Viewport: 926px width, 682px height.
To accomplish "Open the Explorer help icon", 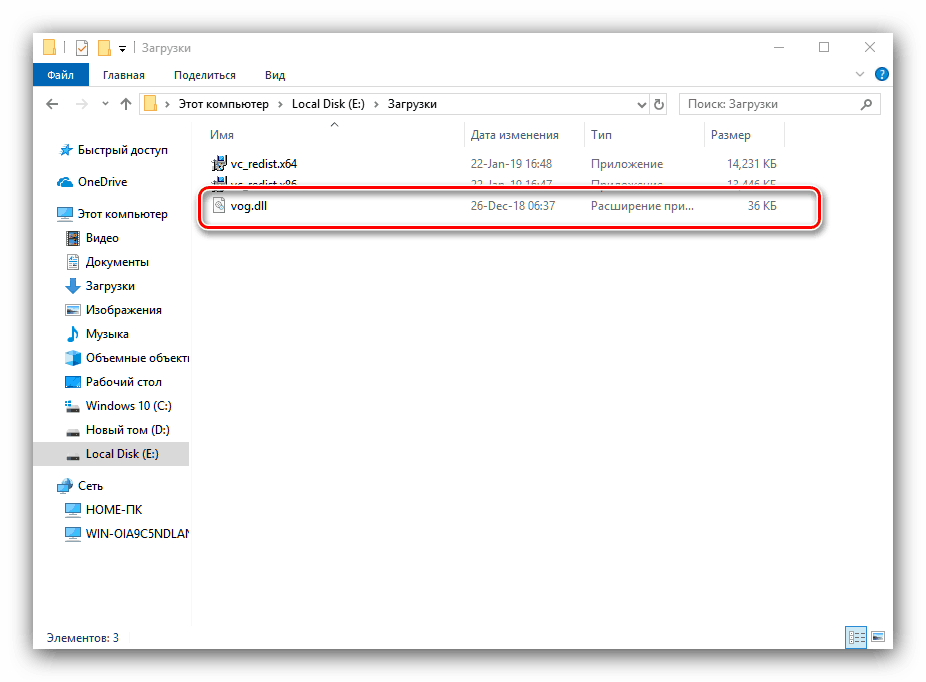I will pos(881,74).
